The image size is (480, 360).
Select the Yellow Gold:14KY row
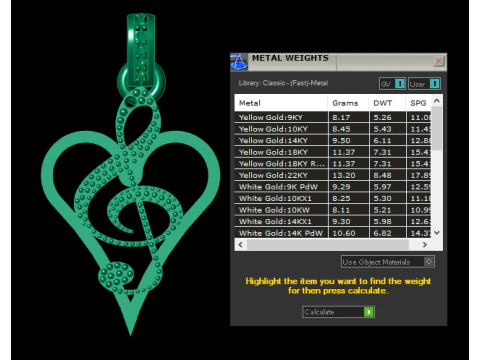pos(333,141)
